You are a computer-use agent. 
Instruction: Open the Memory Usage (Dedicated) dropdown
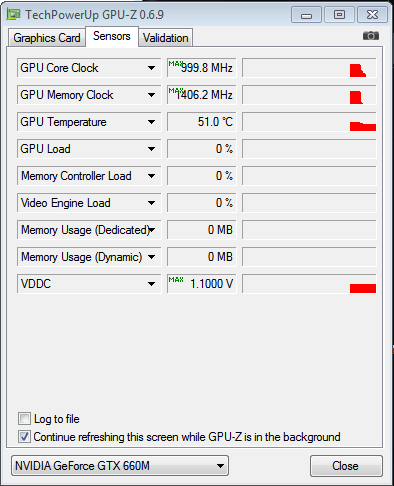(152, 230)
